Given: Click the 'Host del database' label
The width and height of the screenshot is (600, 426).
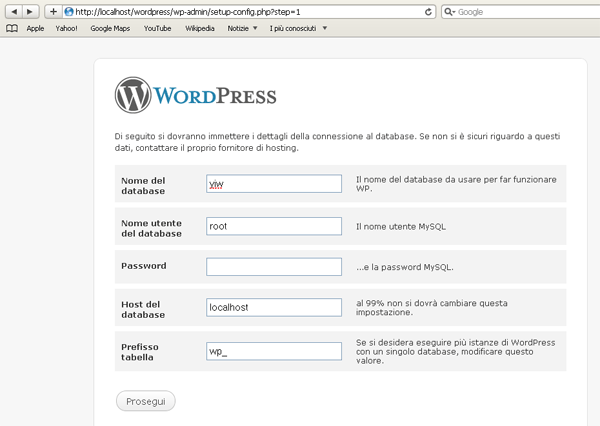Looking at the screenshot, I should pos(143,310).
